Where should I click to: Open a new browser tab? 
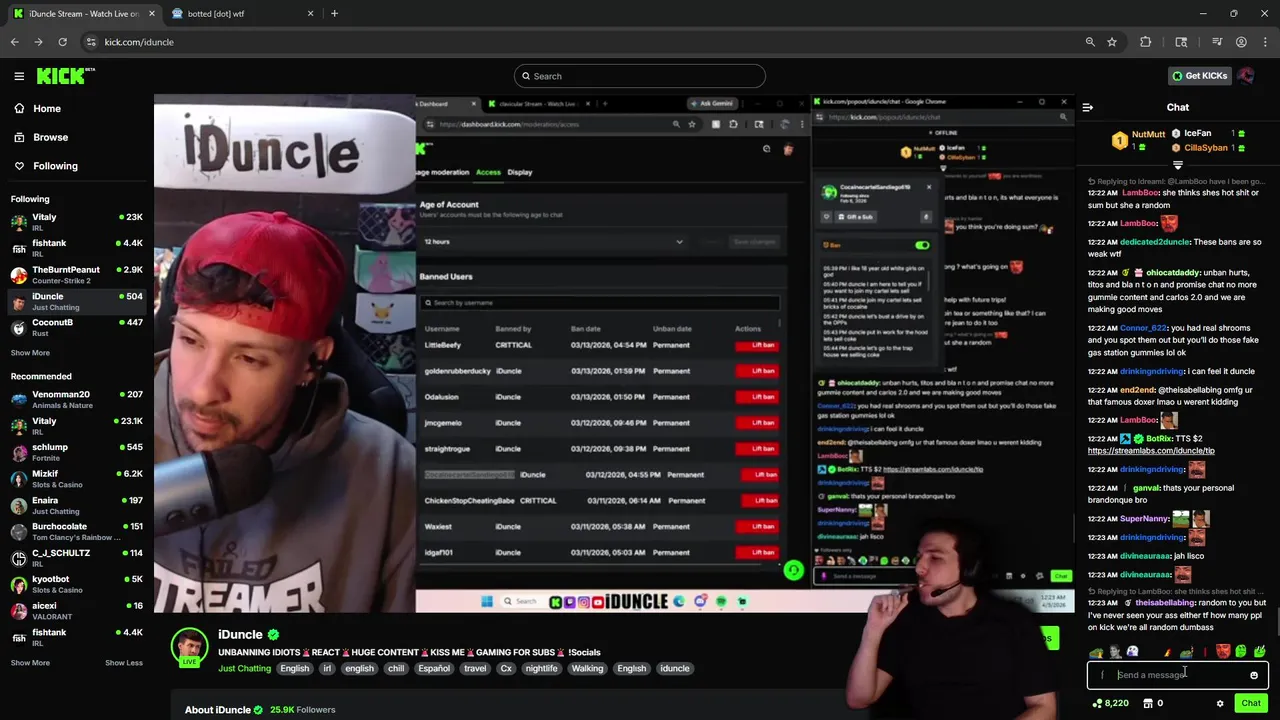334,14
